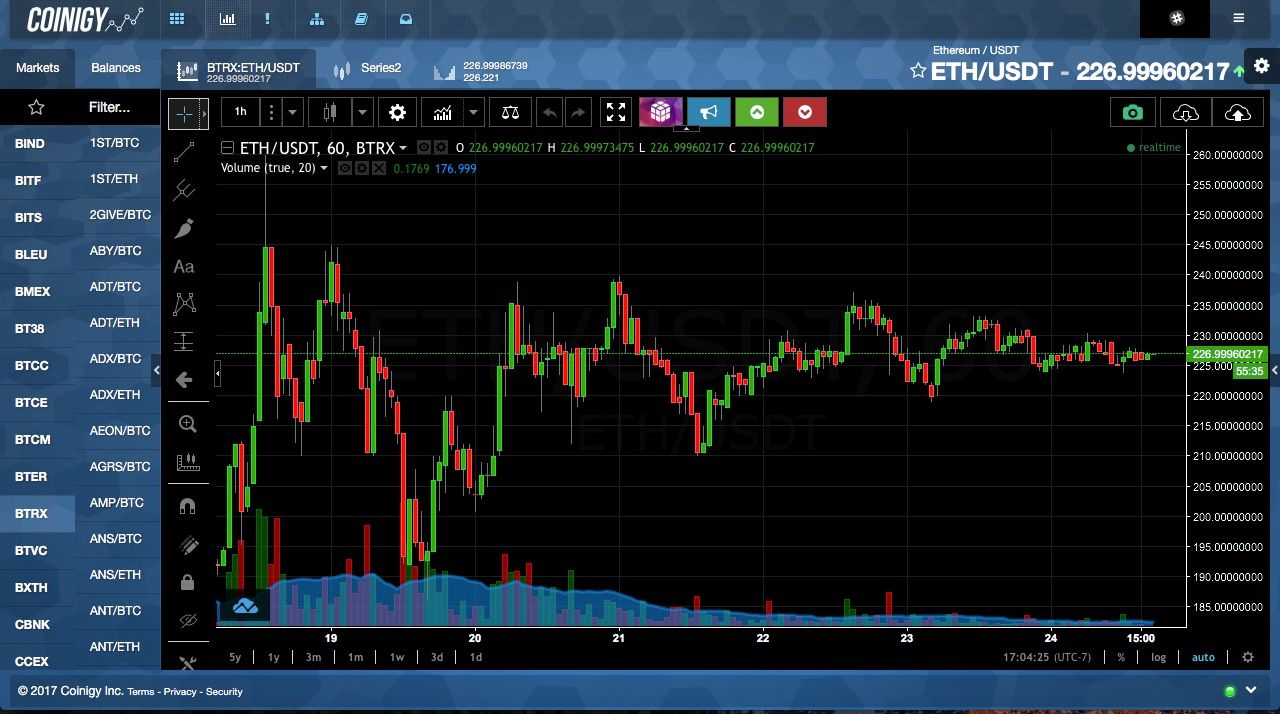
Task: Click the Filter... market search field
Action: [109, 107]
